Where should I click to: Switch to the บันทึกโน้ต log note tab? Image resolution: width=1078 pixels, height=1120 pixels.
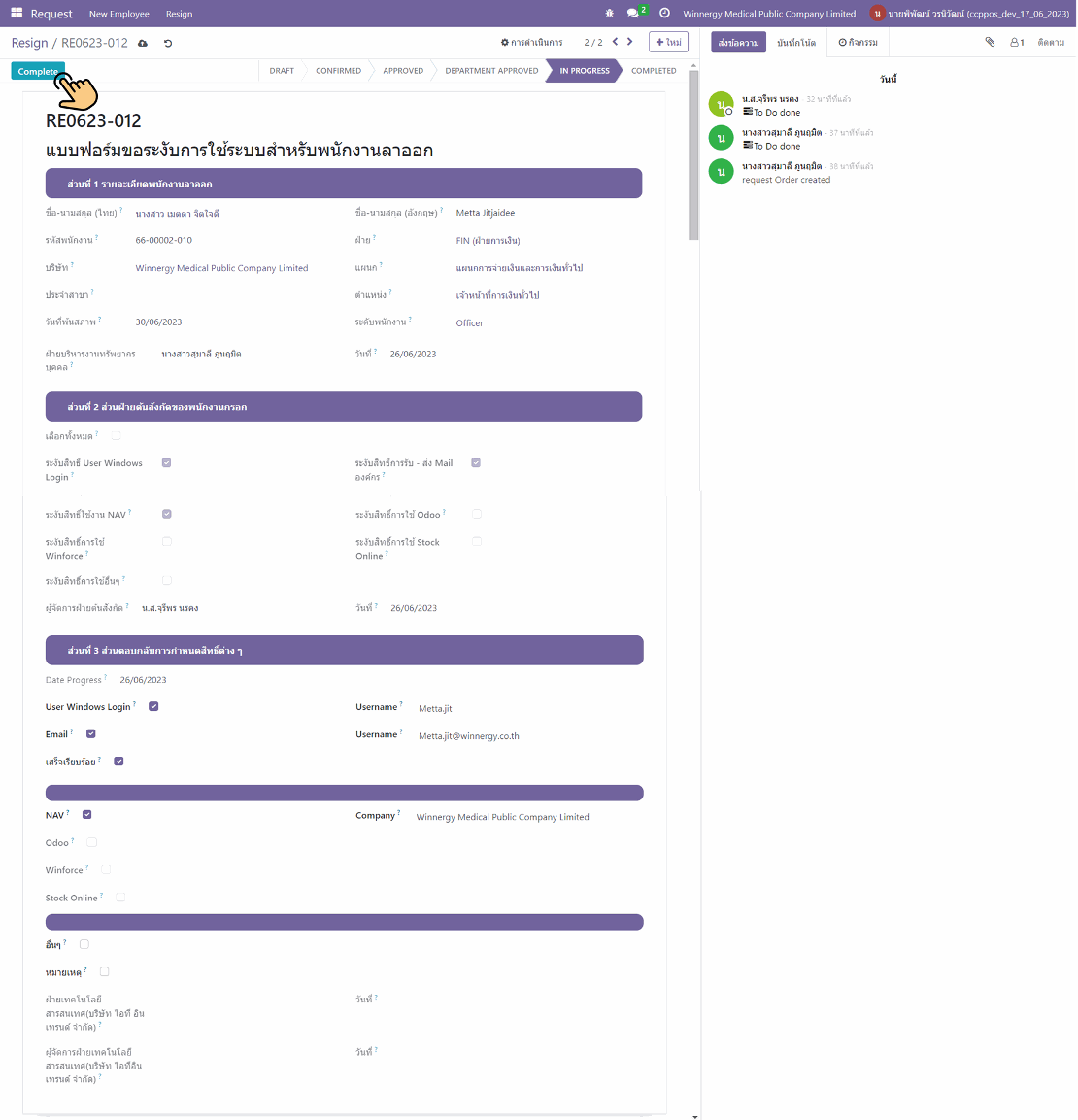tap(796, 43)
